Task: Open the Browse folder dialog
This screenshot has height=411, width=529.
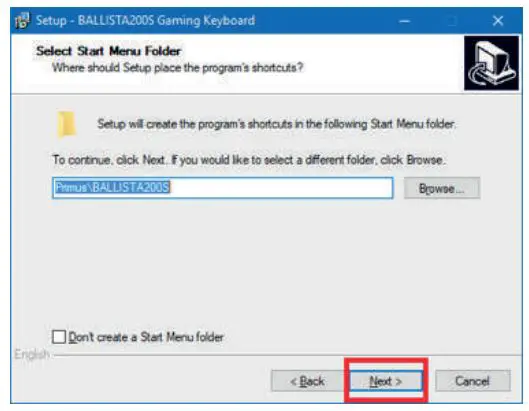Action: tap(442, 188)
